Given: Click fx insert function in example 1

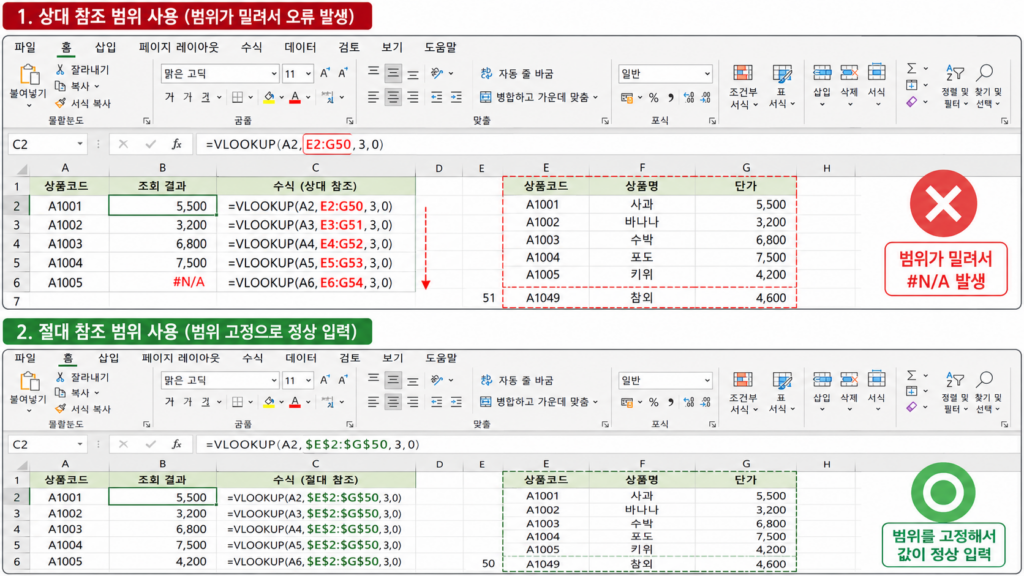Looking at the screenshot, I should [176, 144].
